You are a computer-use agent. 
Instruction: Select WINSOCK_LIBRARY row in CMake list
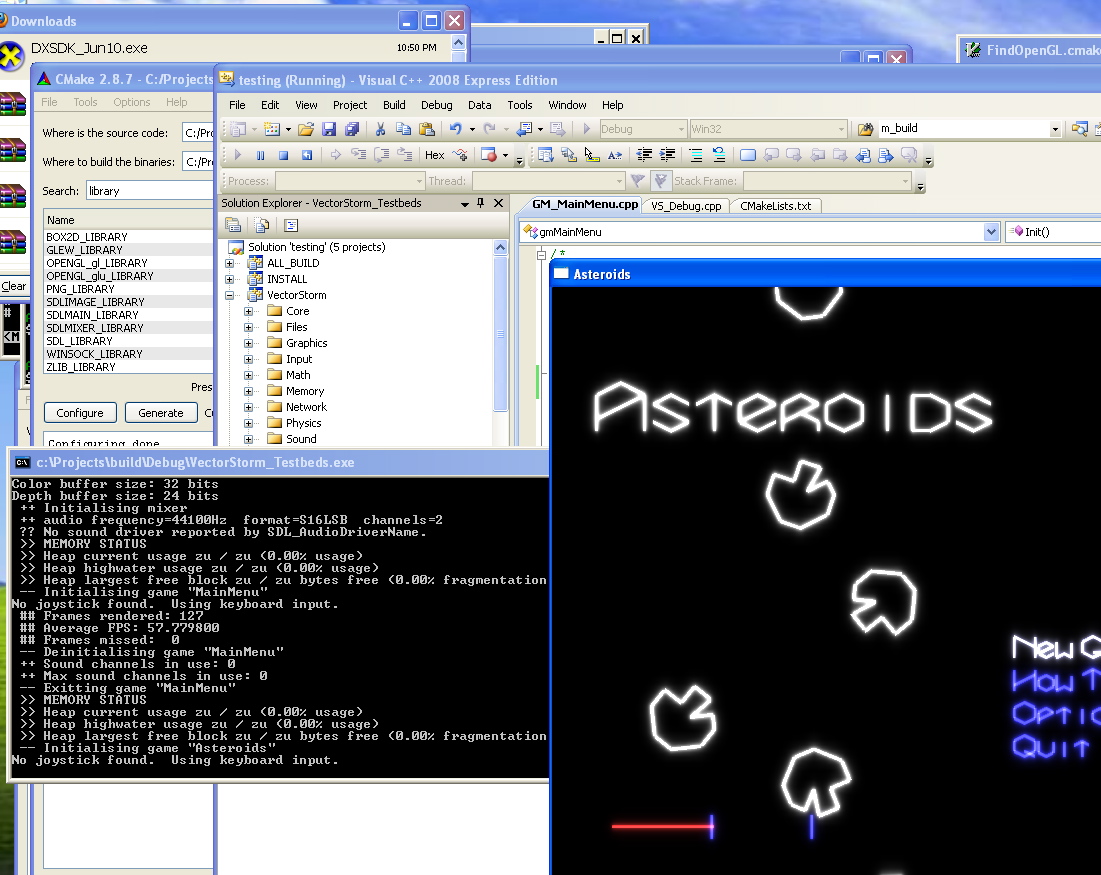click(x=128, y=354)
